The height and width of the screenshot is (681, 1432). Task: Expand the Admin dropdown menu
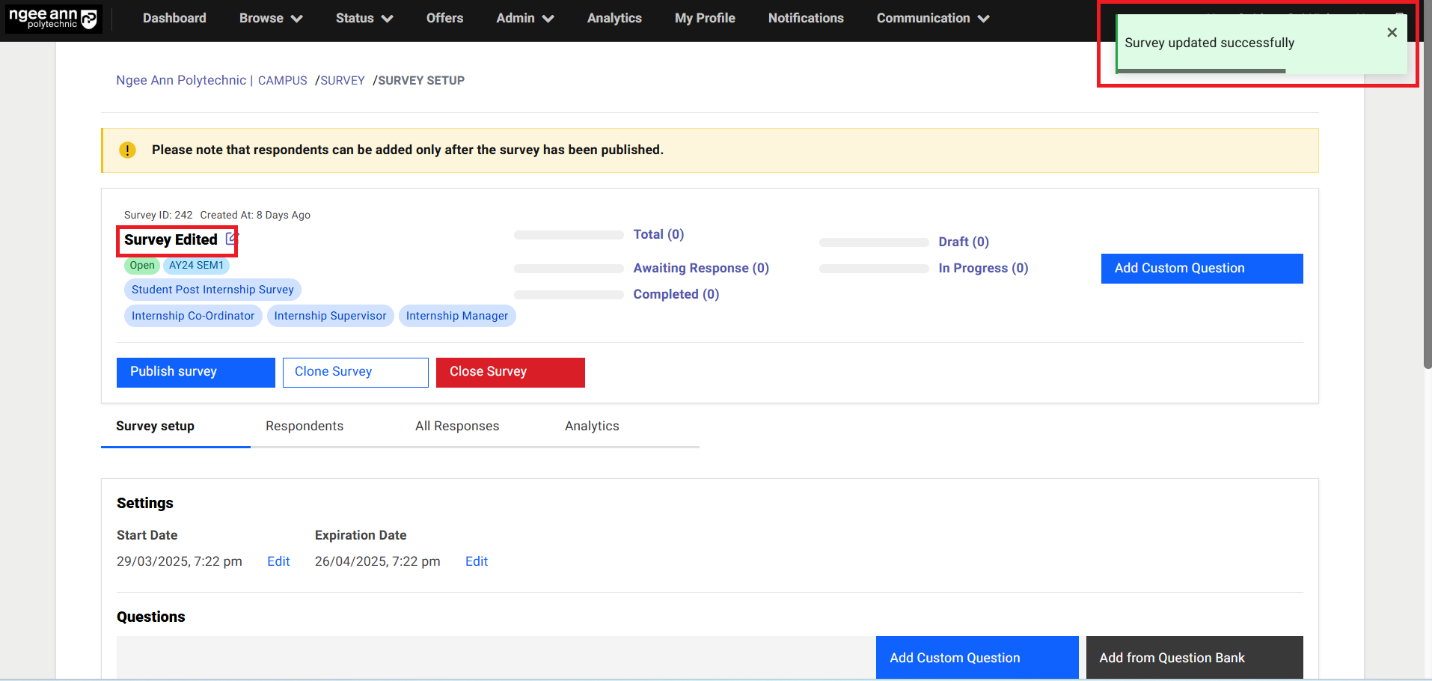pyautogui.click(x=525, y=18)
